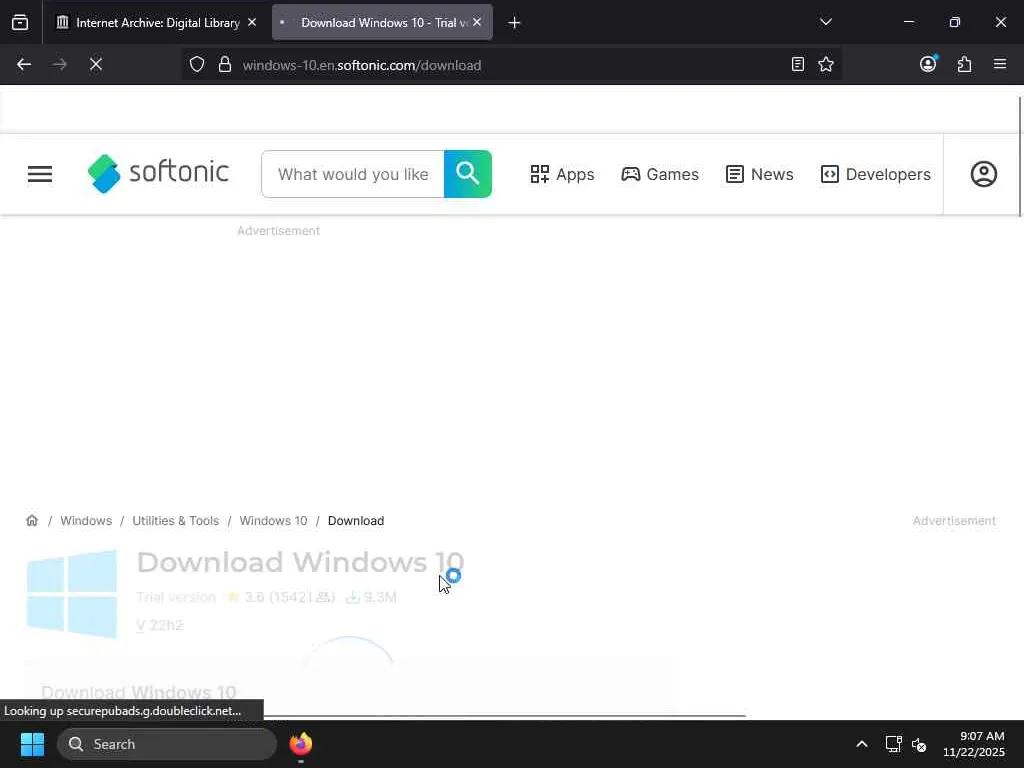The height and width of the screenshot is (768, 1024).
Task: View site security padlock information
Action: [x=225, y=64]
